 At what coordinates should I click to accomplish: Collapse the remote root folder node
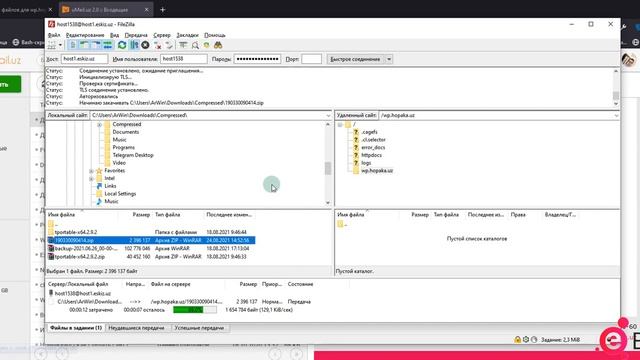coord(340,124)
